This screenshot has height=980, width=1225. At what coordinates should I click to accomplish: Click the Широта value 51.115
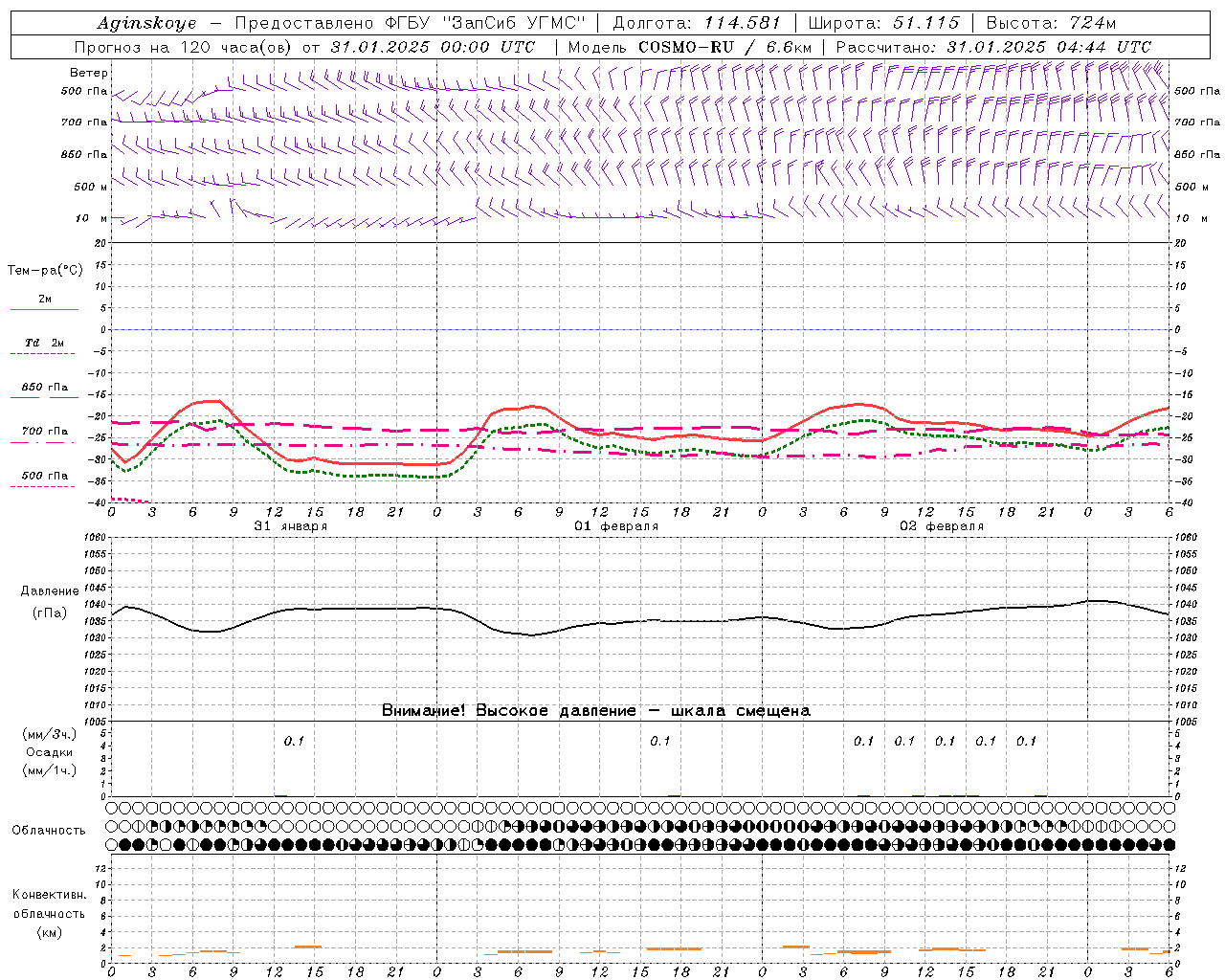point(925,23)
